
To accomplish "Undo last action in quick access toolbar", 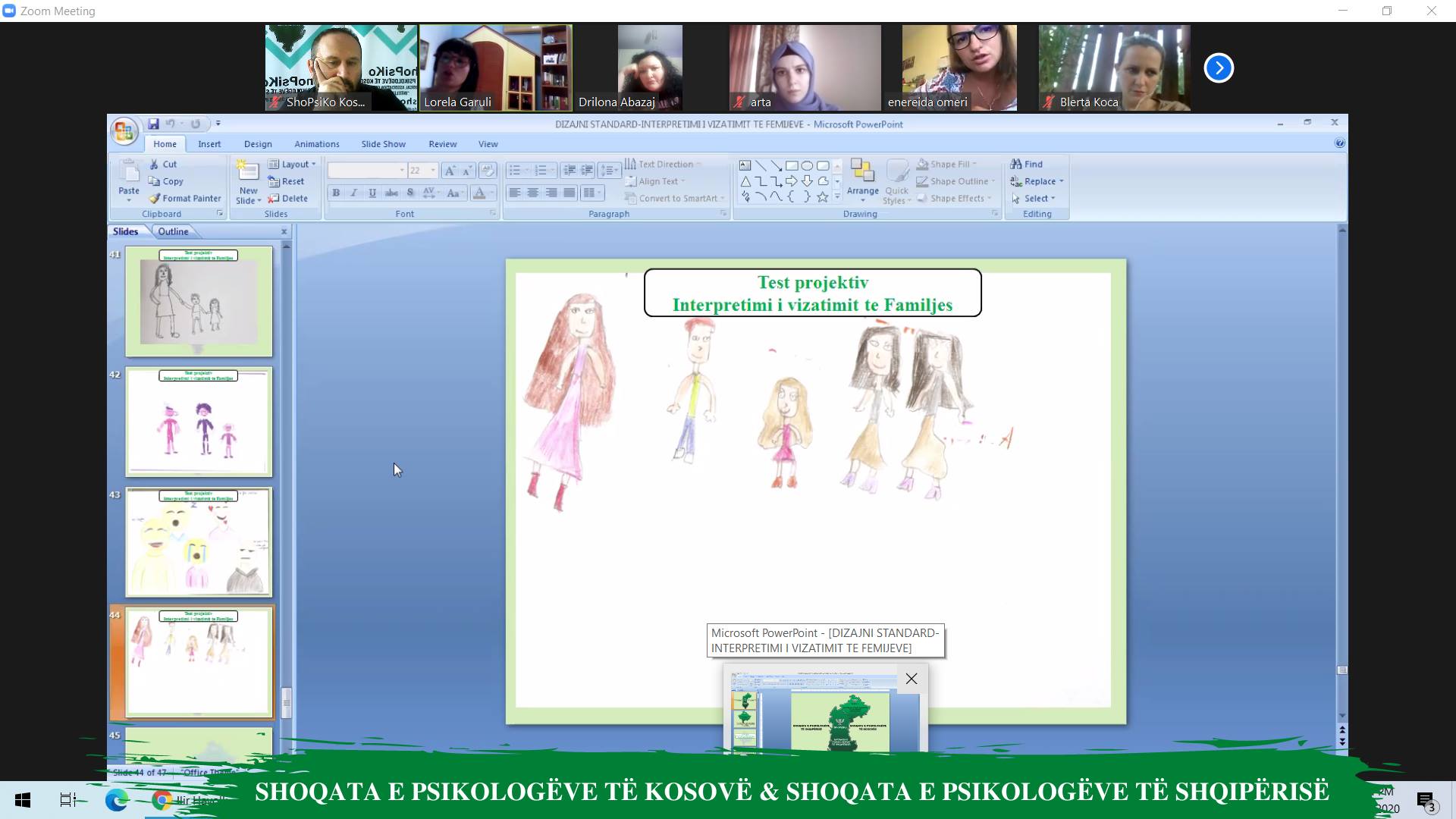I will [x=170, y=124].
